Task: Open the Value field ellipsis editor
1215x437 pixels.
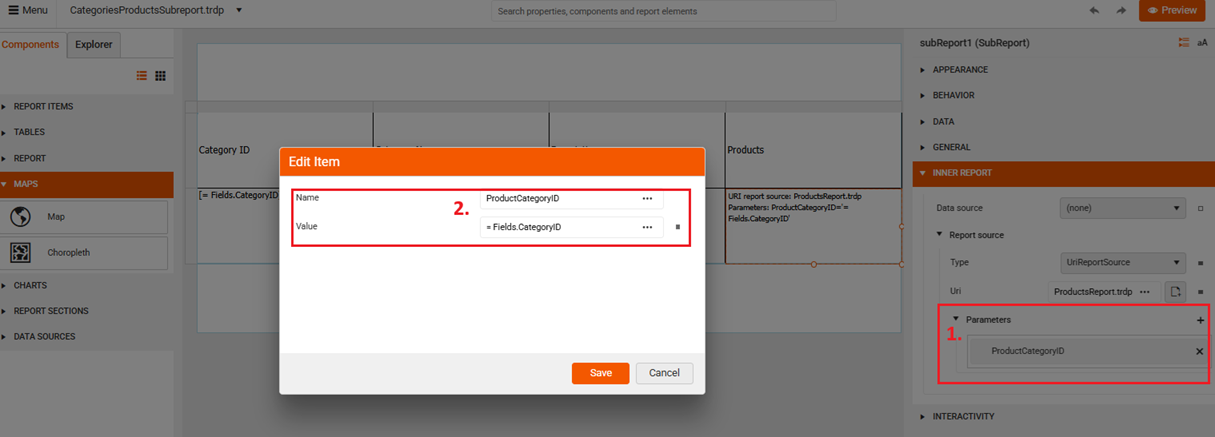Action: pyautogui.click(x=648, y=227)
